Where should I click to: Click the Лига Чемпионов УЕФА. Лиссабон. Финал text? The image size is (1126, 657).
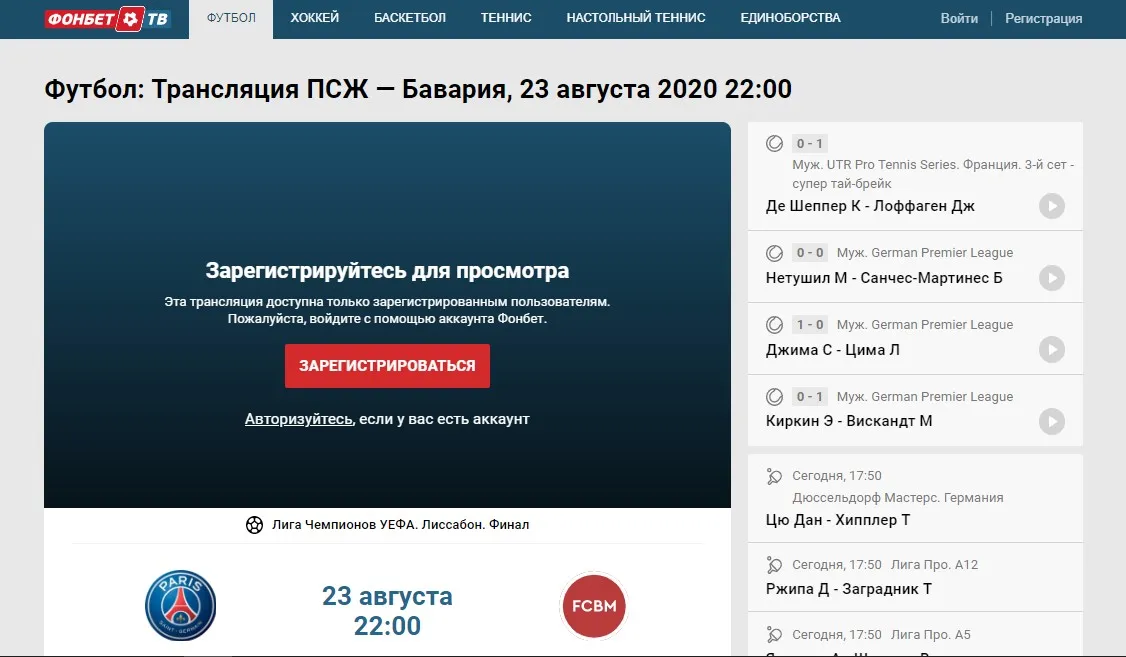pyautogui.click(x=400, y=525)
